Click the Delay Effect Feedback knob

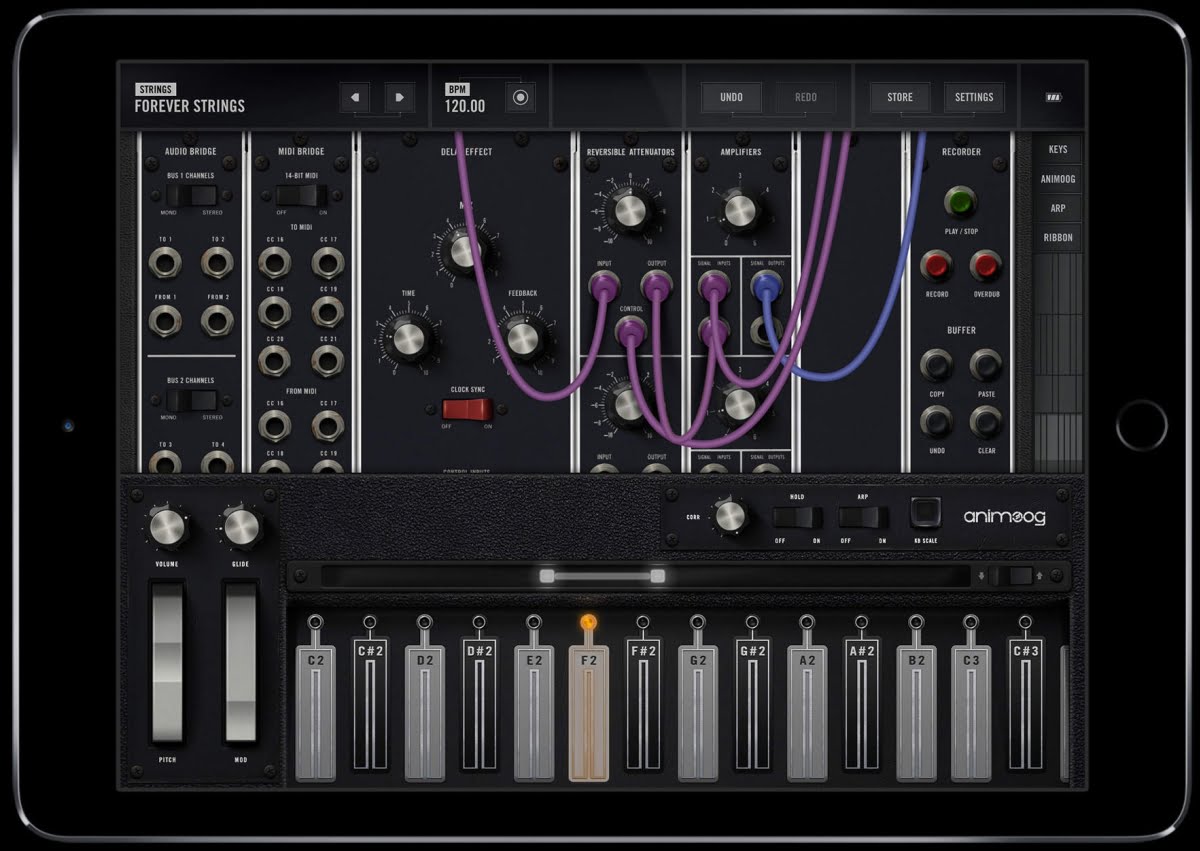pyautogui.click(x=523, y=339)
